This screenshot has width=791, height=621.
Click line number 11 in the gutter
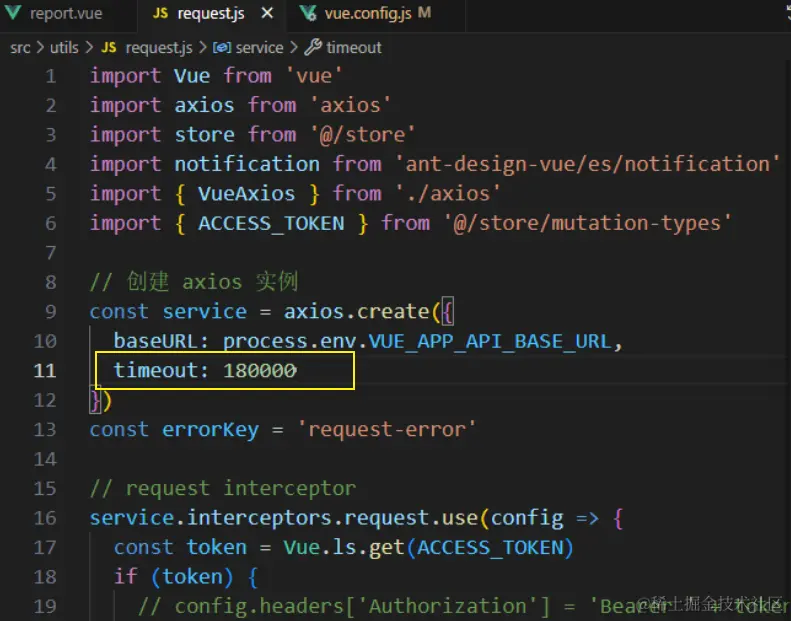tap(45, 371)
